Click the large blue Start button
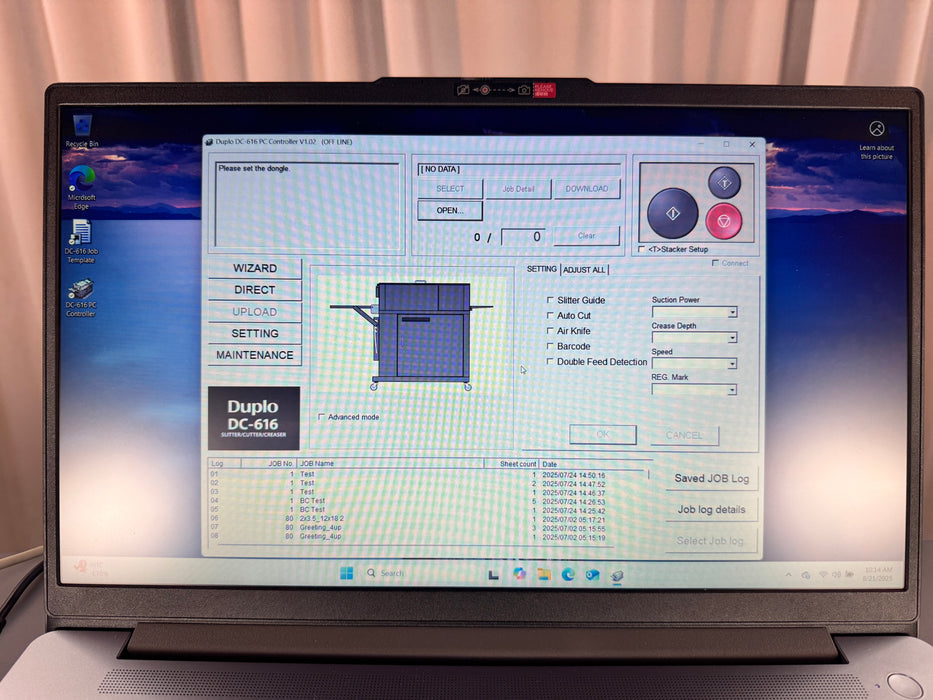 pos(672,213)
